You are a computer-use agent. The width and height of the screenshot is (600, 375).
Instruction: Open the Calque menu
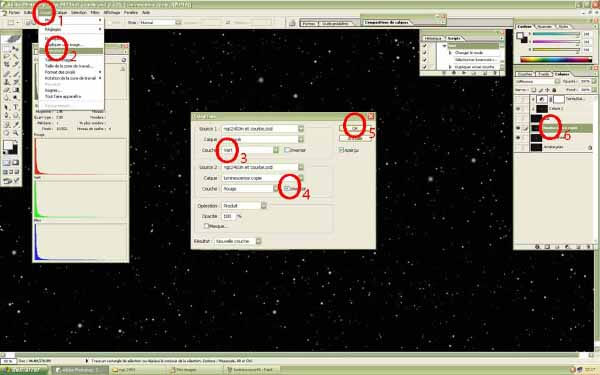pyautogui.click(x=61, y=13)
